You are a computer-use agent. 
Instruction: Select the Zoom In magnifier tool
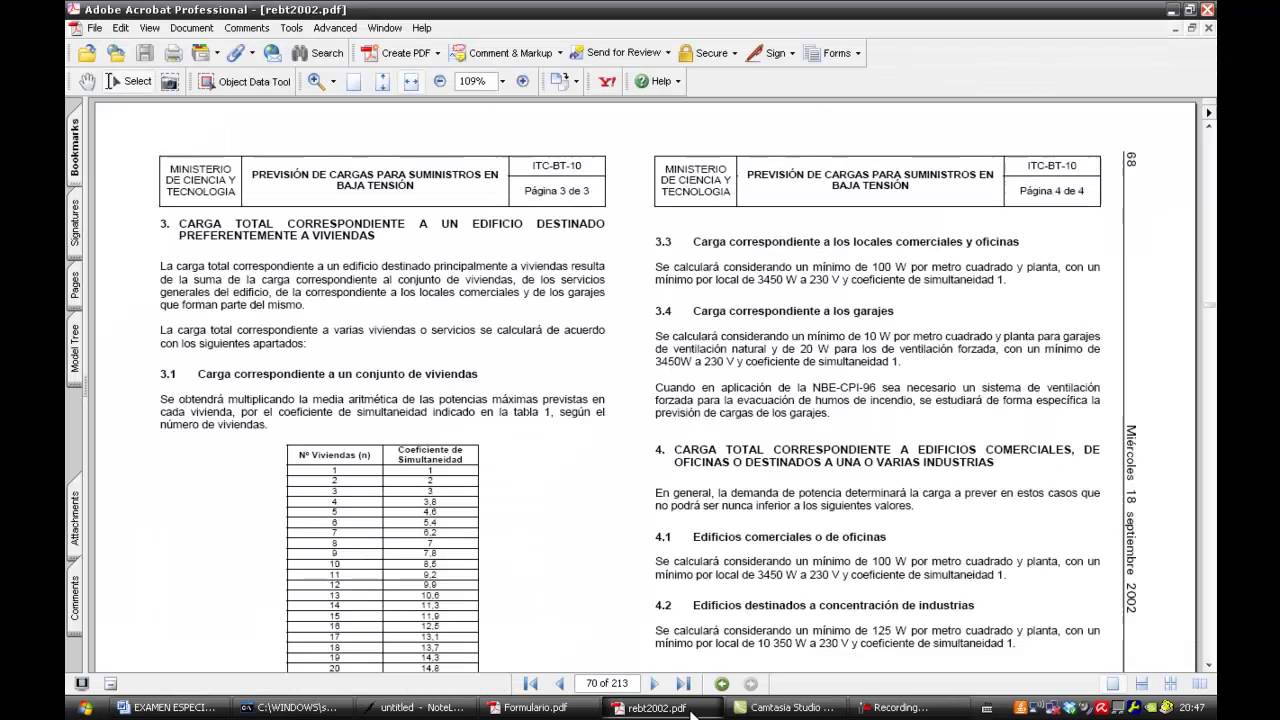(316, 81)
